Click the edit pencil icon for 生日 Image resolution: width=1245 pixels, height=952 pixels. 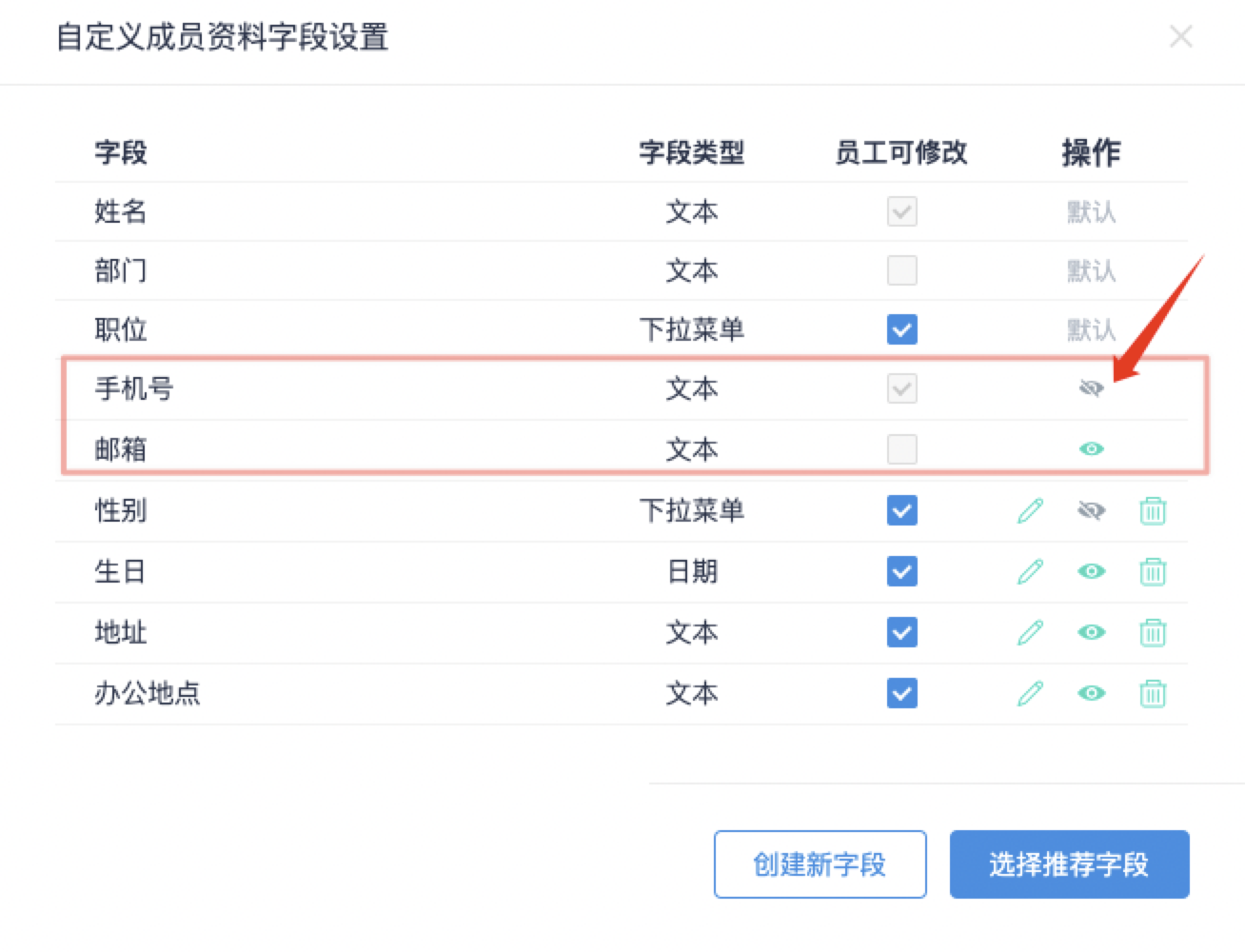(1030, 572)
